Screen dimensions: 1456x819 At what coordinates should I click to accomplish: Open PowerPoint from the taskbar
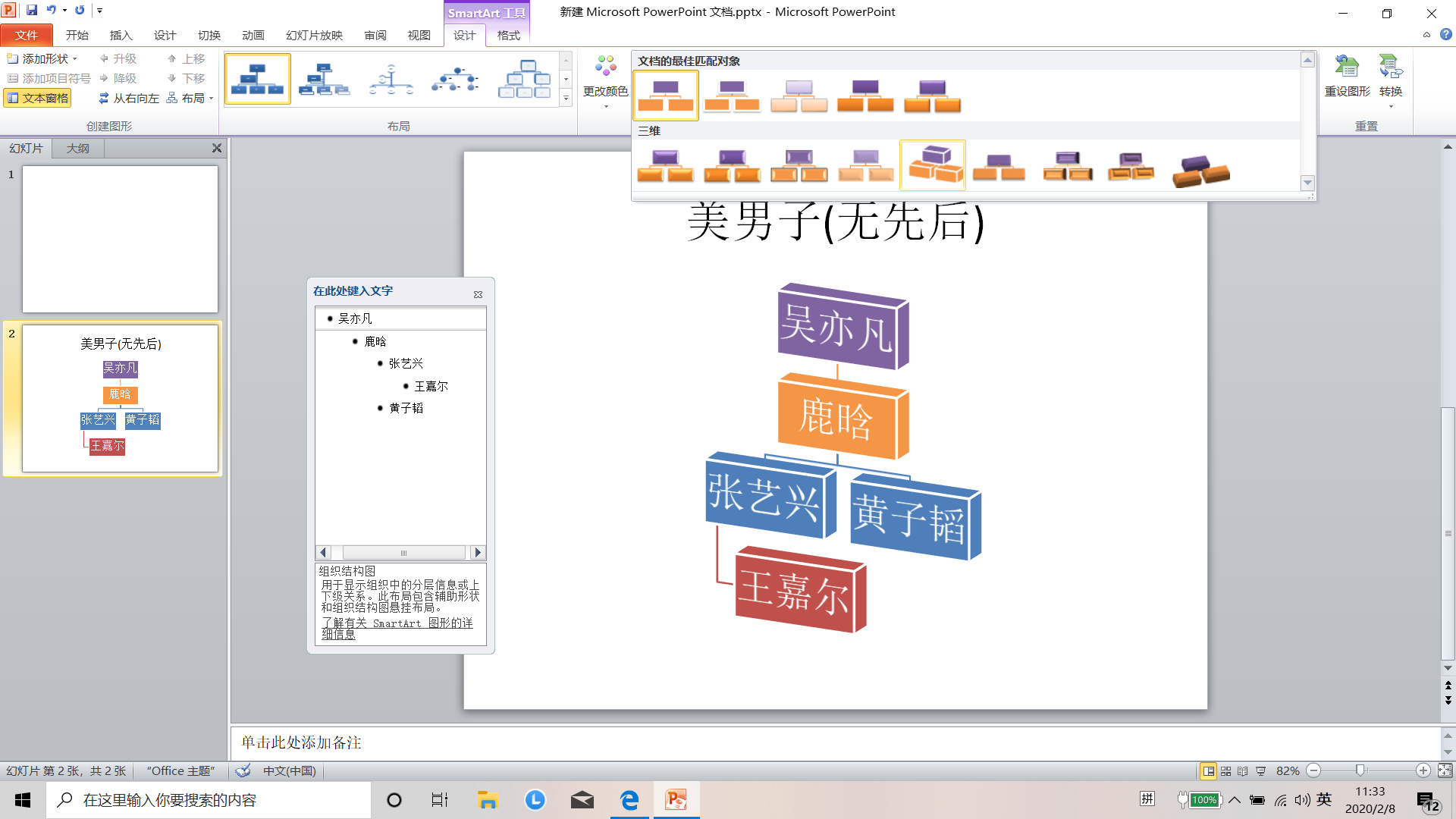pos(676,799)
